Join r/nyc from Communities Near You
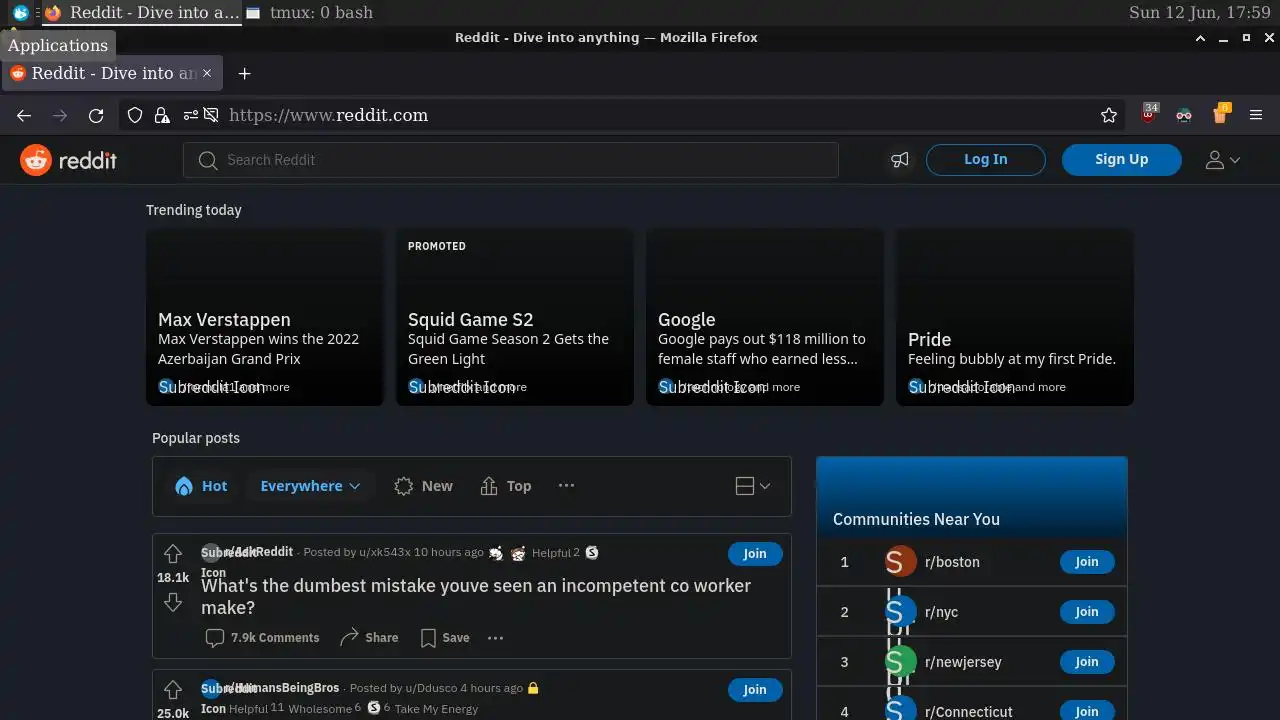The width and height of the screenshot is (1280, 720). (1087, 612)
